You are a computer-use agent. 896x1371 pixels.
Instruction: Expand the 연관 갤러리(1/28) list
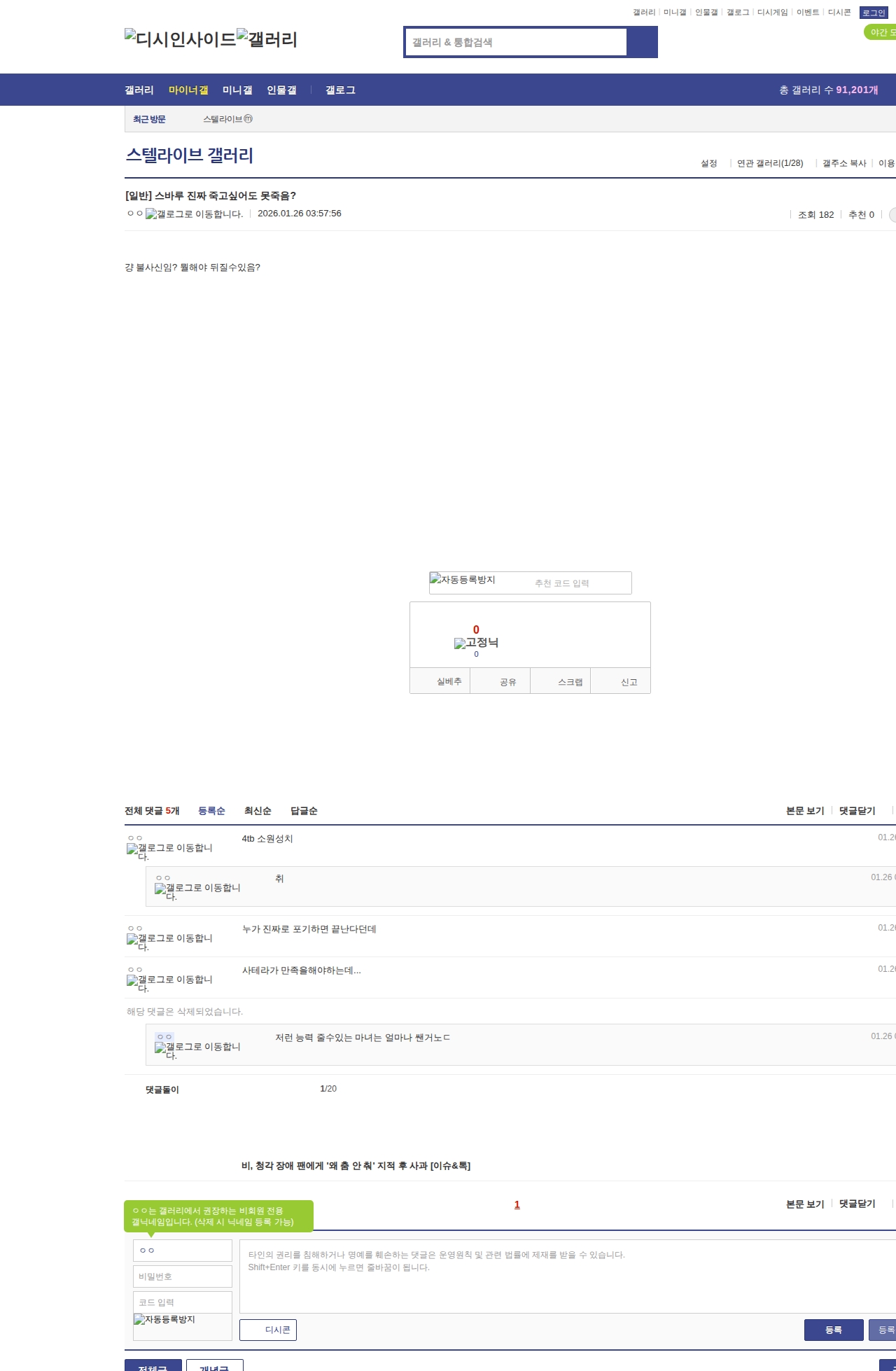point(769,163)
